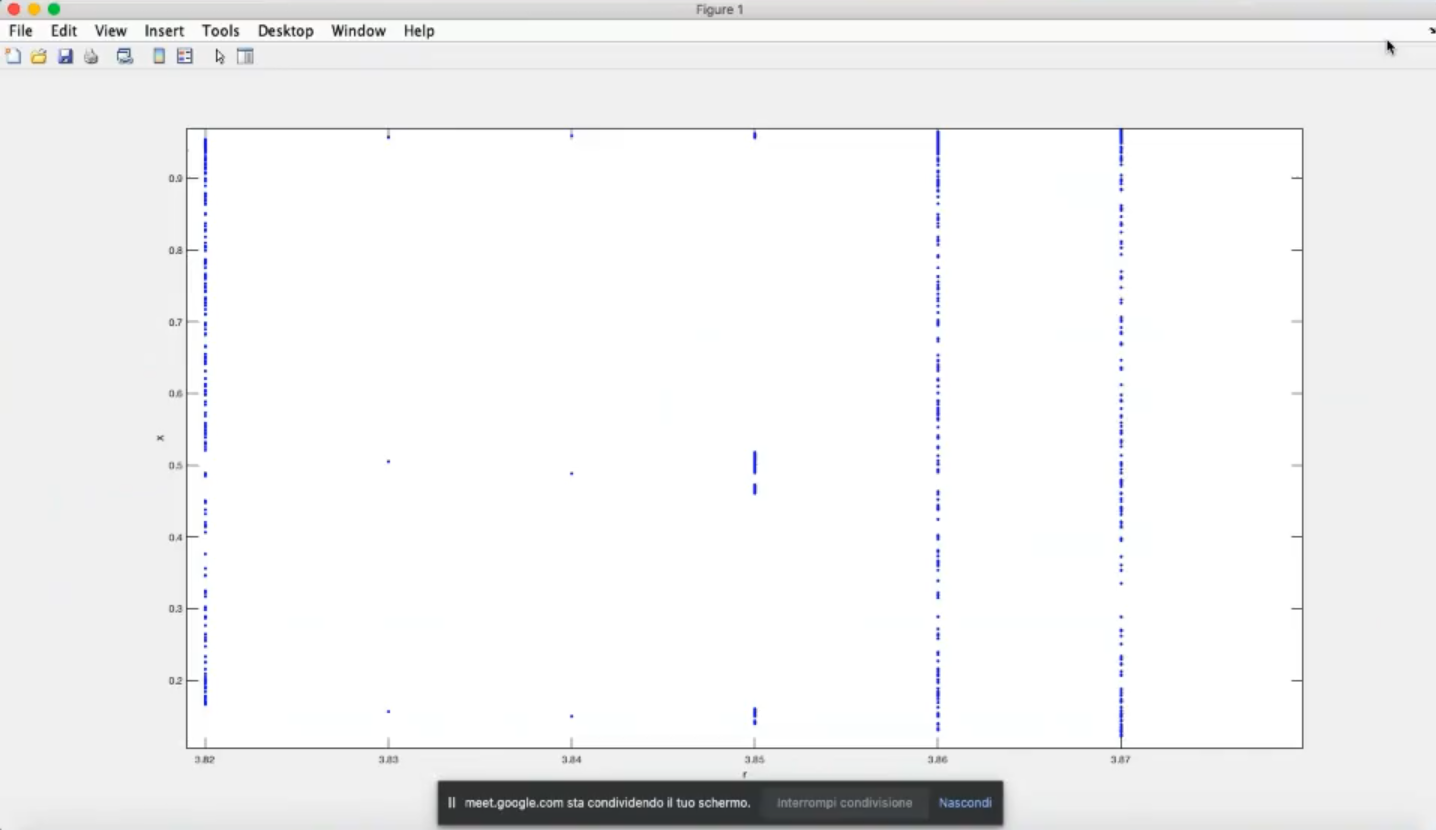Click the Interrompi condivisione button
The height and width of the screenshot is (830, 1436).
click(844, 803)
